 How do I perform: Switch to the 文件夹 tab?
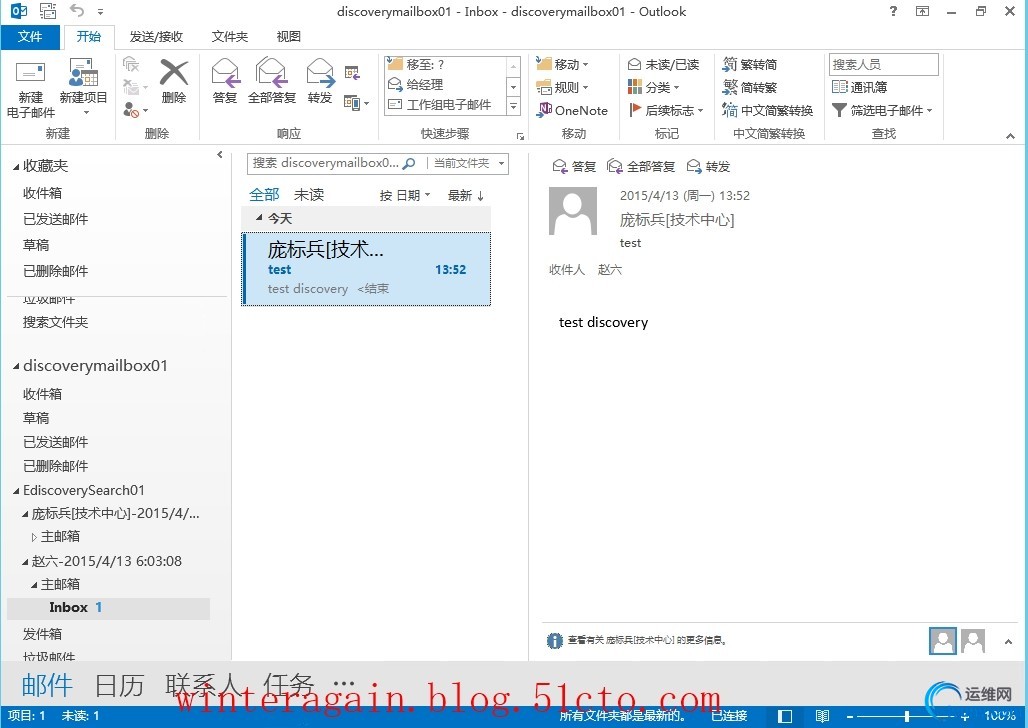point(229,37)
